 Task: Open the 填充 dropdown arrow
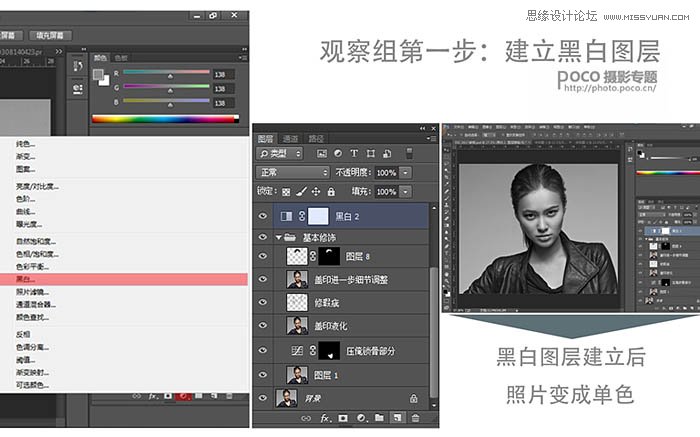[405, 192]
